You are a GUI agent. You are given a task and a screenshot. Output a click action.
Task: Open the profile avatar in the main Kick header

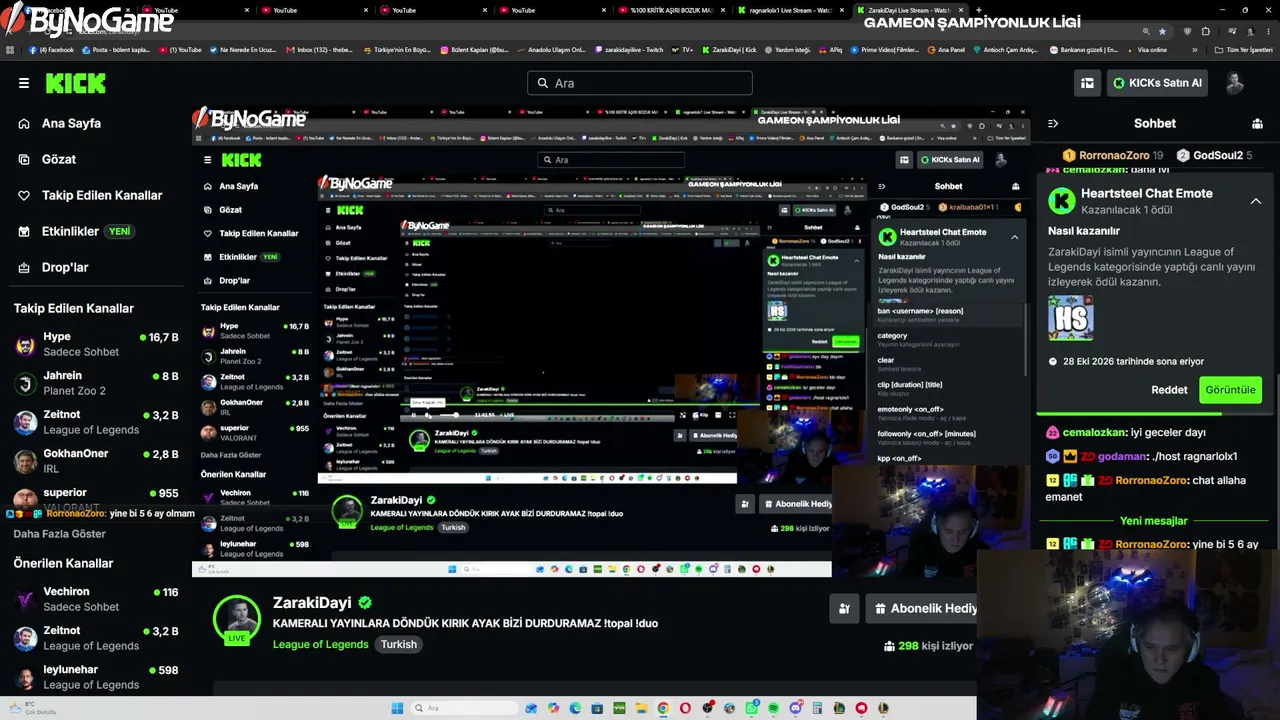(x=1235, y=83)
